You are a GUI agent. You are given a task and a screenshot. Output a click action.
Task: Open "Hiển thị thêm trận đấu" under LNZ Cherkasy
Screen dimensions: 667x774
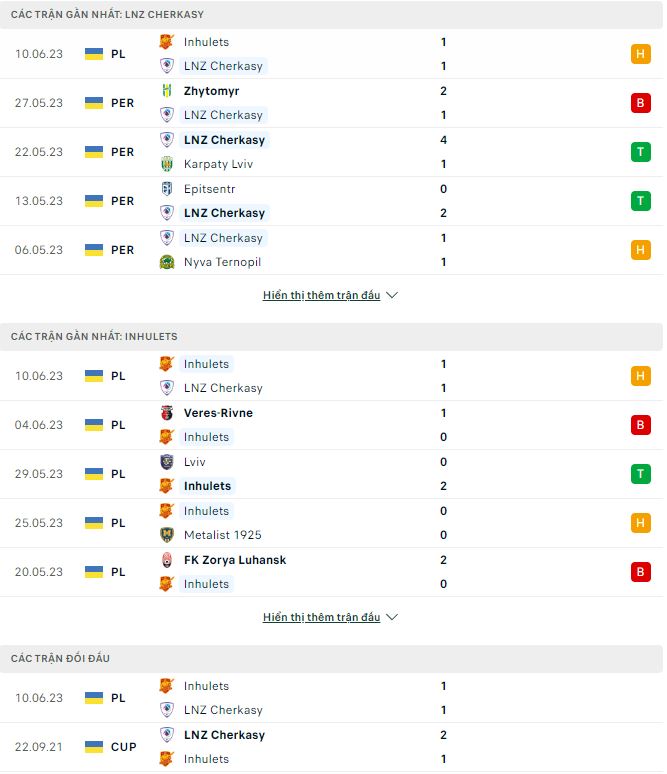(321, 296)
